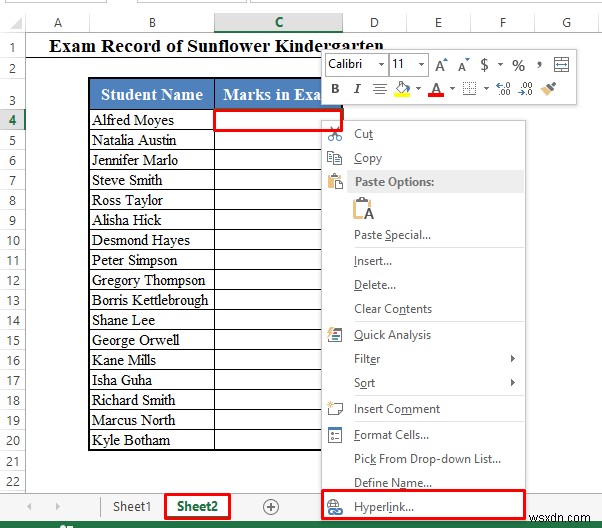Select Pick From Drop-down List...
602x528 pixels.
(x=423, y=459)
